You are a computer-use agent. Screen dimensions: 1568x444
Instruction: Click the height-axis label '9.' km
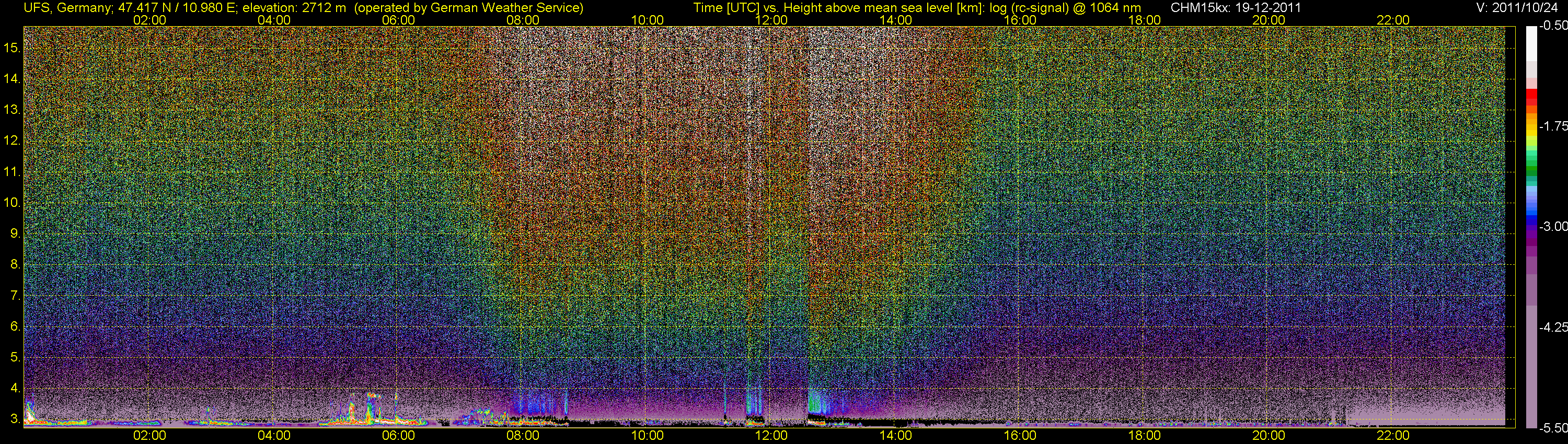coord(16,233)
